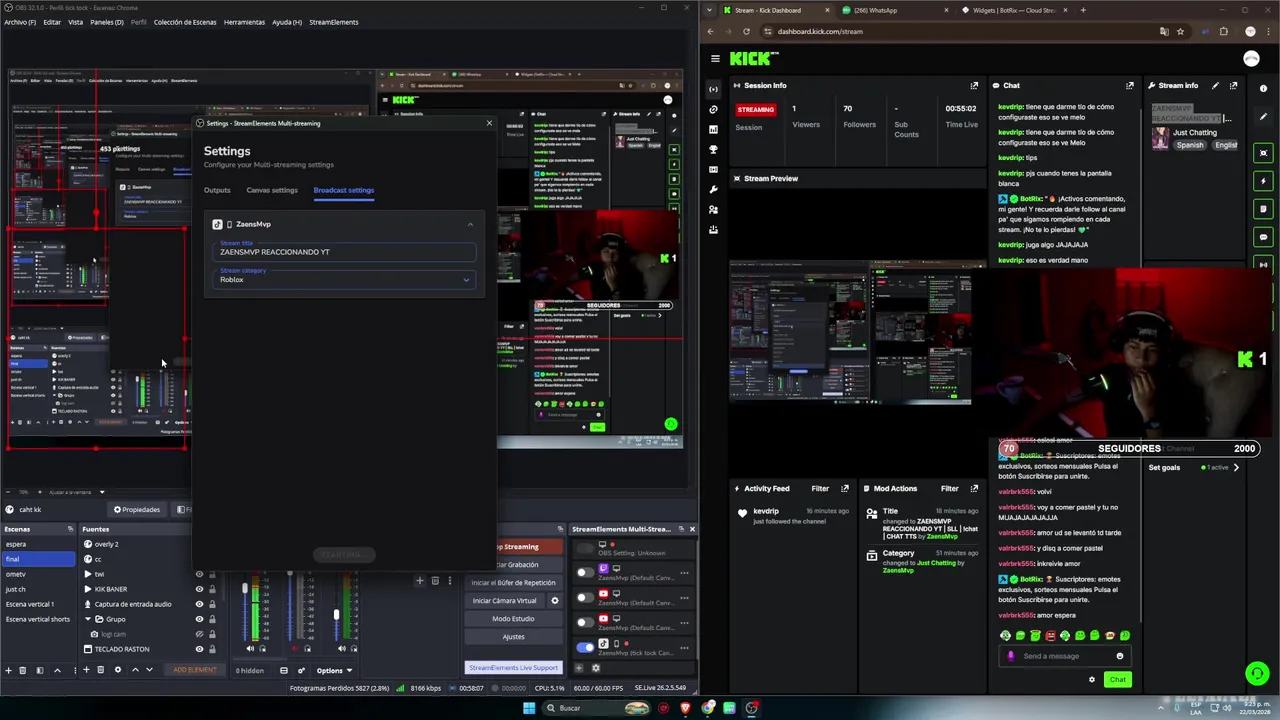Click Iniciar Cámara Virtual button
This screenshot has height=720, width=1280.
tap(504, 601)
